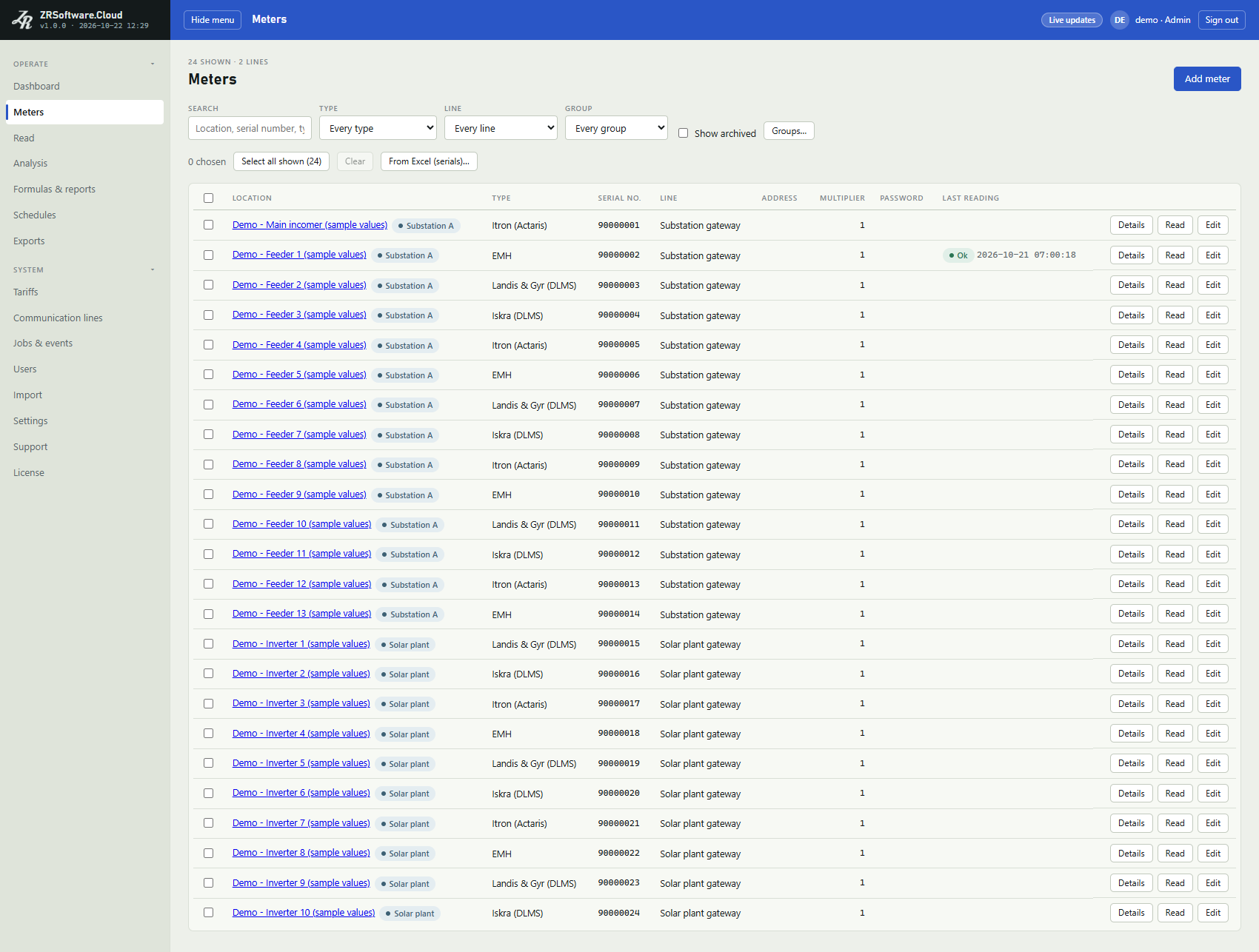Collapse the SYSTEM sidebar section

[153, 269]
